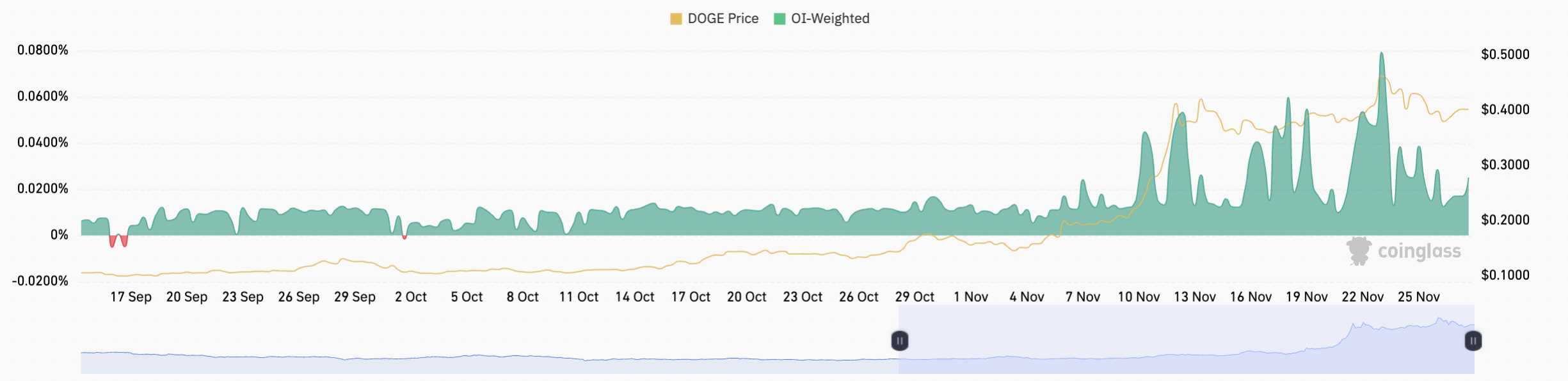Click the 14 Oct date label
Screen dimensions: 1568x381
click(x=635, y=297)
